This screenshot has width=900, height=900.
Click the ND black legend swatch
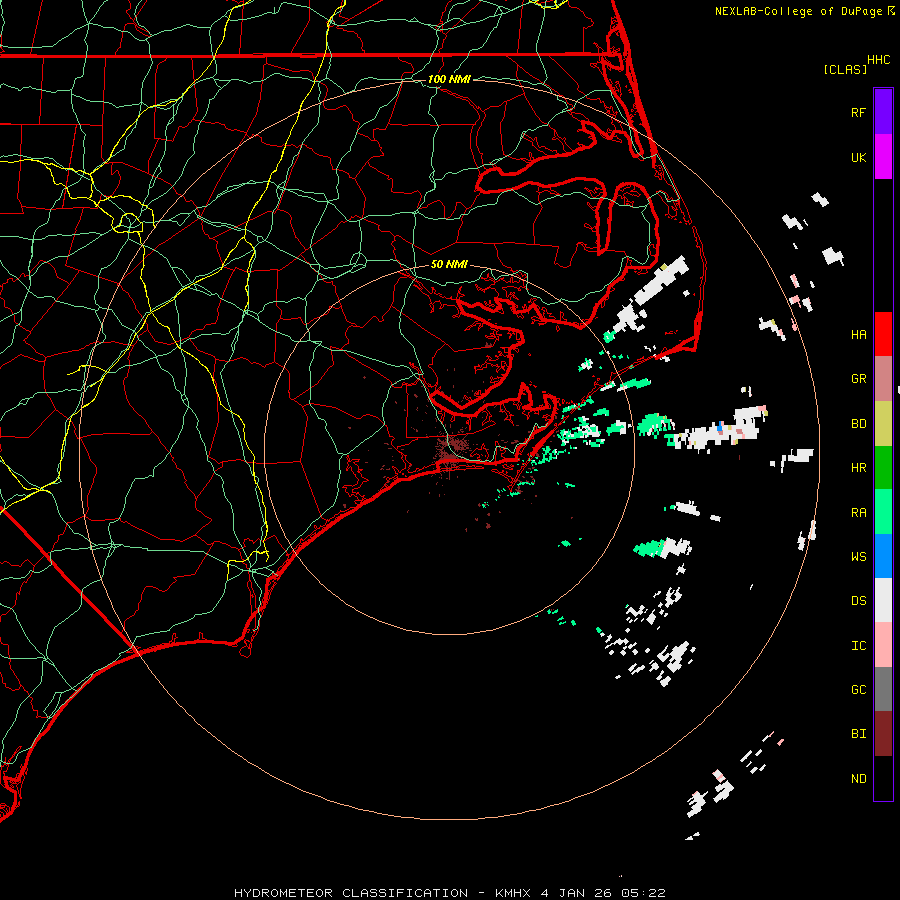point(883,778)
